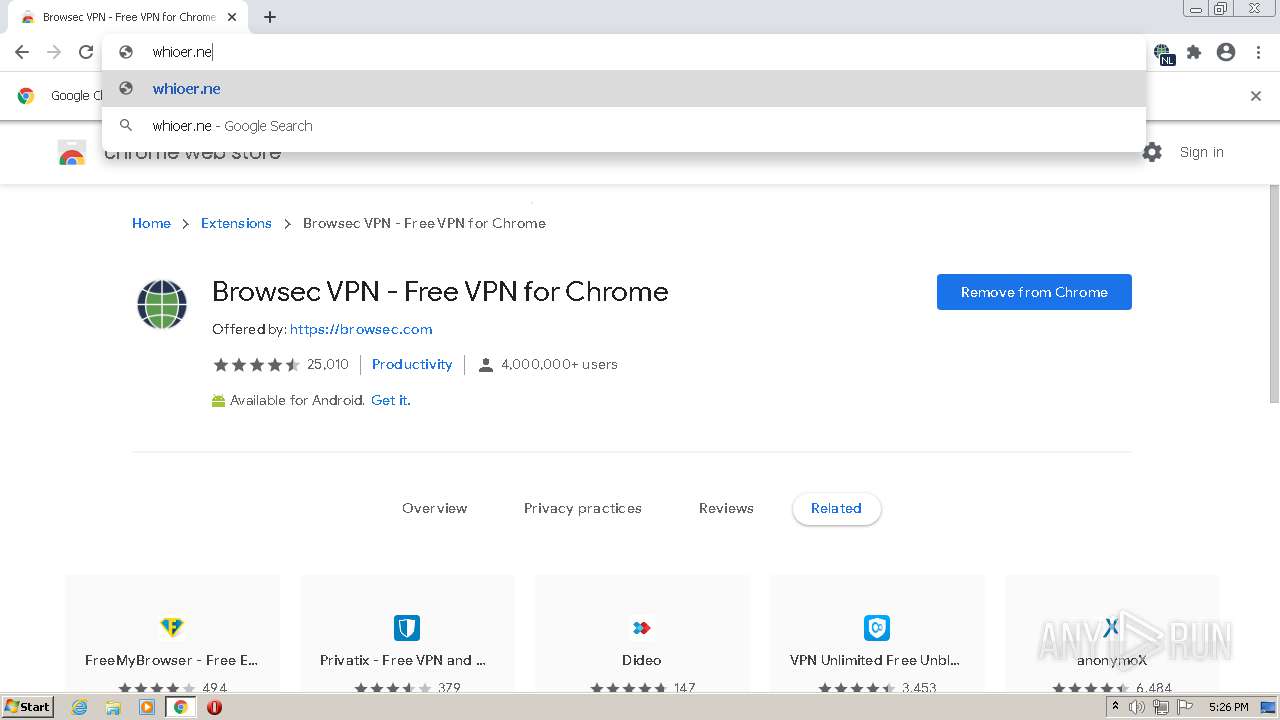Image resolution: width=1280 pixels, height=720 pixels.
Task: Click the 4,000,000+ users text
Action: (559, 364)
